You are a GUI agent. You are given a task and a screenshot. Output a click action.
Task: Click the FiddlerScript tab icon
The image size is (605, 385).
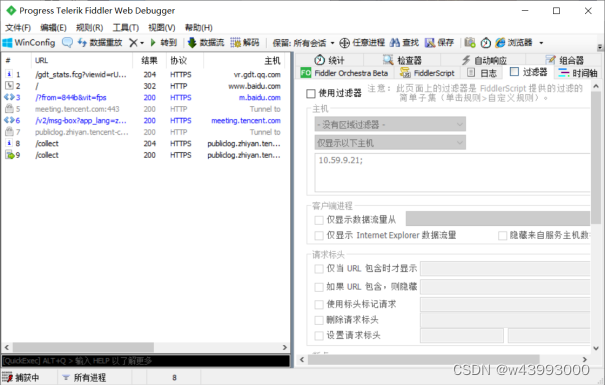405,73
